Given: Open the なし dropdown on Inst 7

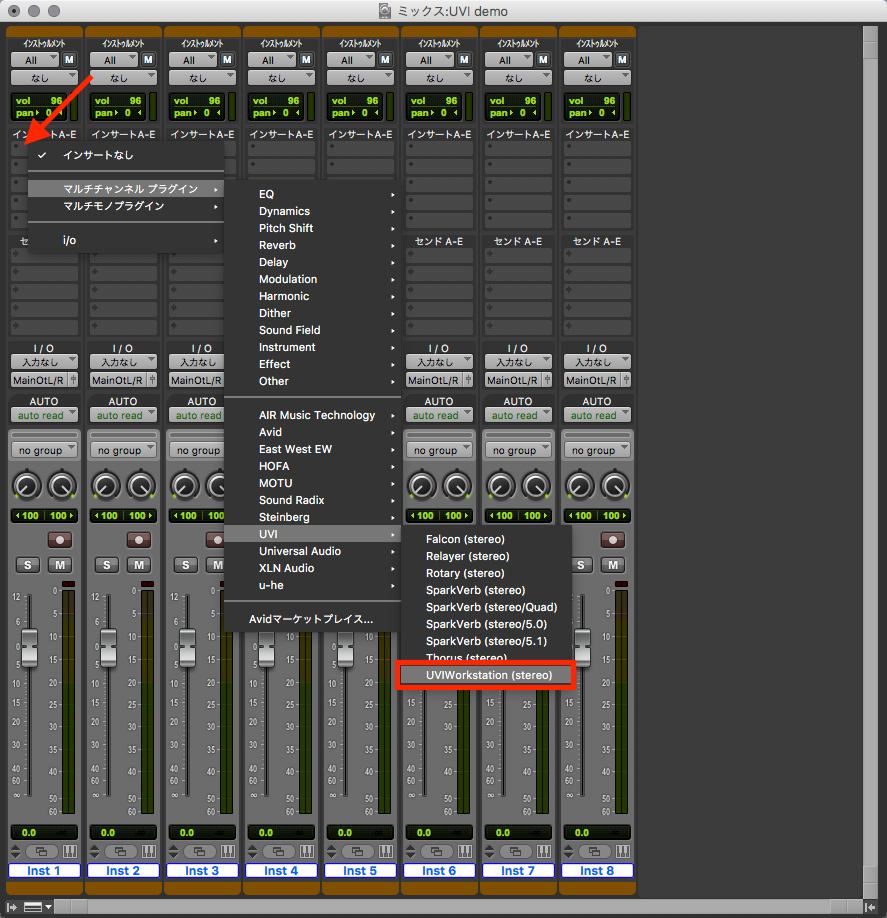Looking at the screenshot, I should pyautogui.click(x=518, y=78).
